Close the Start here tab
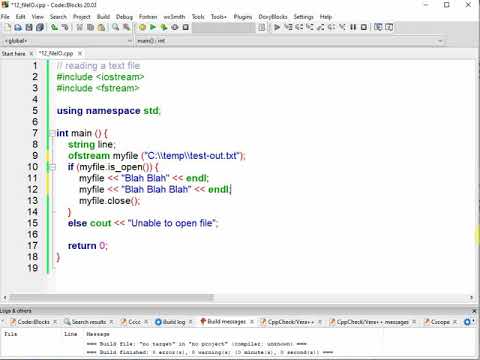The width and height of the screenshot is (480, 360). point(31,53)
